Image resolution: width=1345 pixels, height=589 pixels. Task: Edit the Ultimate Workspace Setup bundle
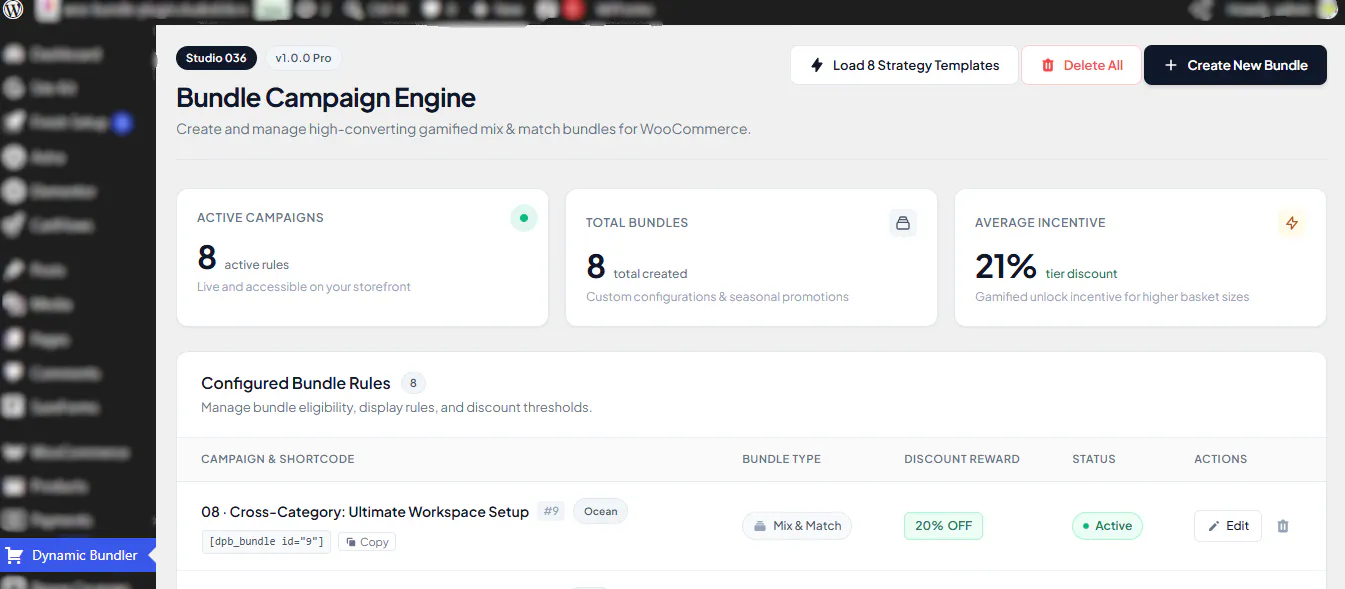pos(1227,526)
